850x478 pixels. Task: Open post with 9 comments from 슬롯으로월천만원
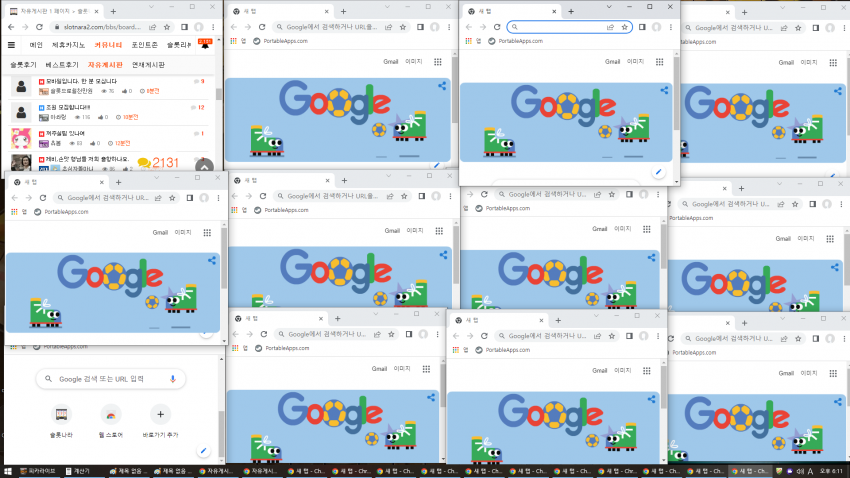pyautogui.click(x=81, y=81)
